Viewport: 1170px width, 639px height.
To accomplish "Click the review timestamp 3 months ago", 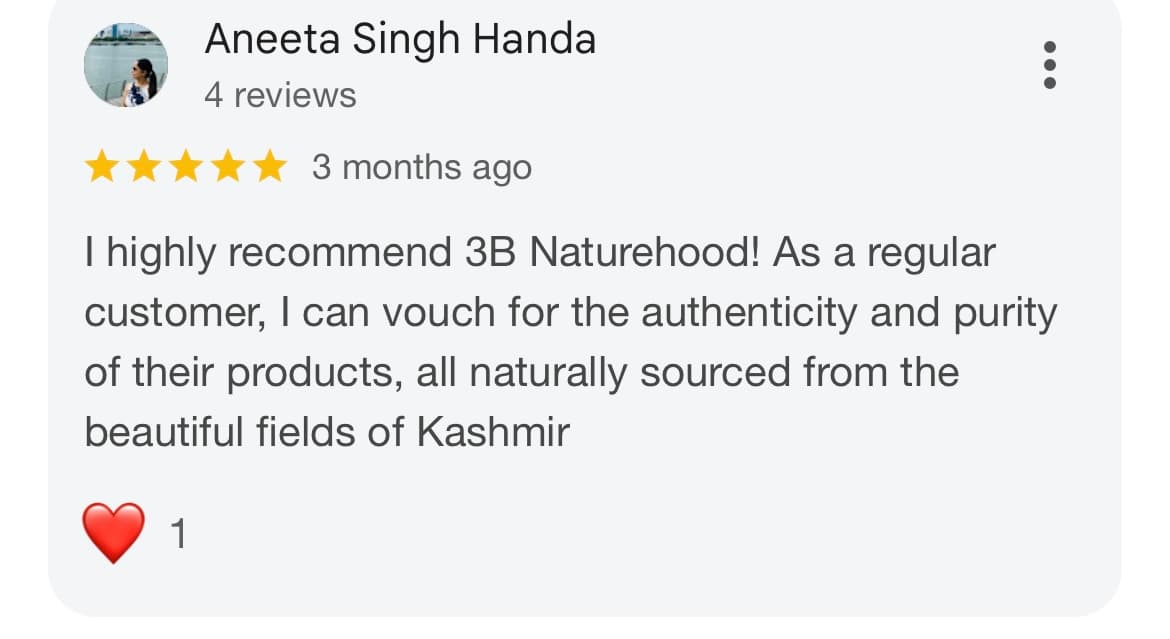I will point(419,167).
